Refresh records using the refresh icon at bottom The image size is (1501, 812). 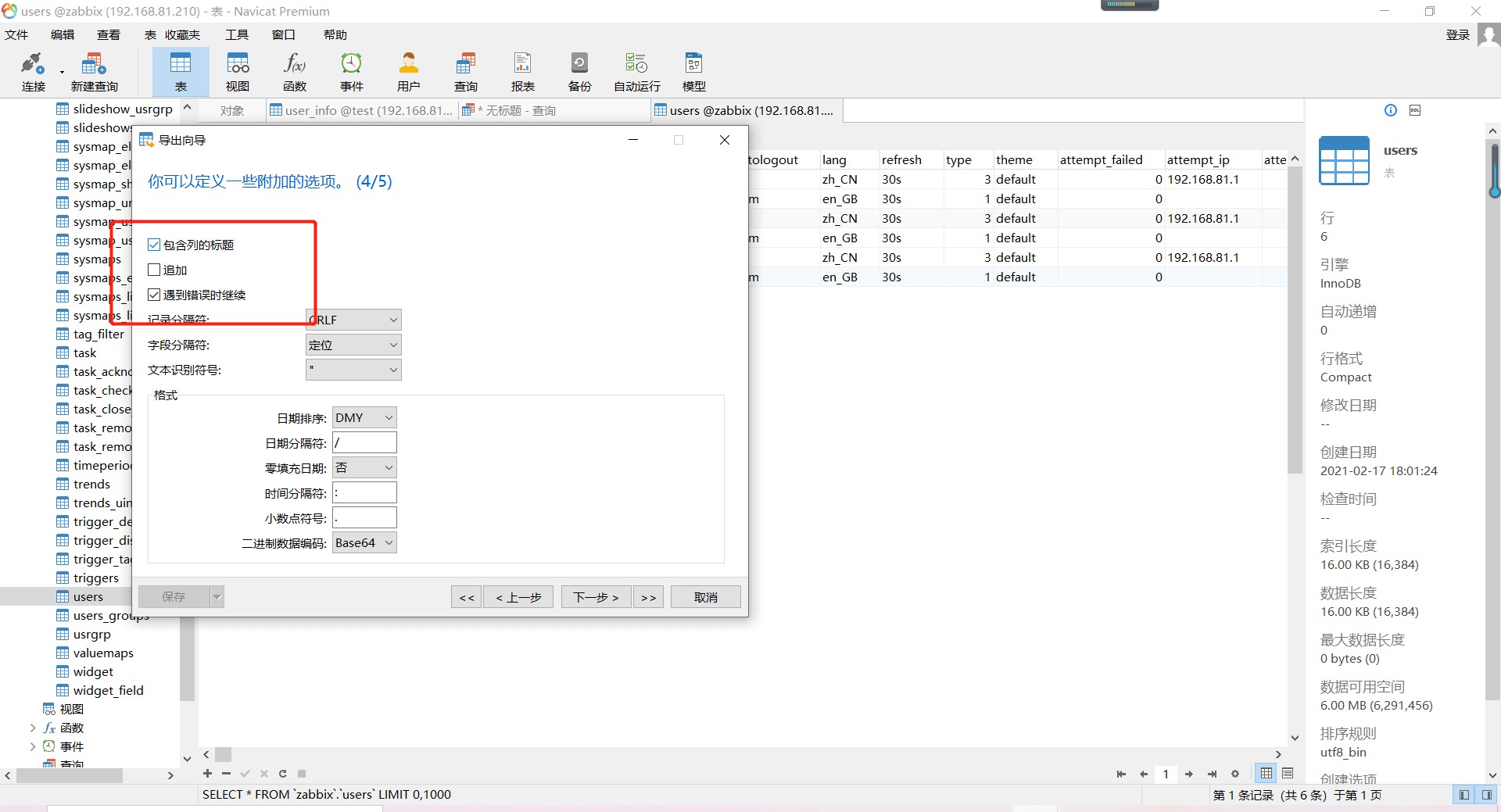[282, 774]
